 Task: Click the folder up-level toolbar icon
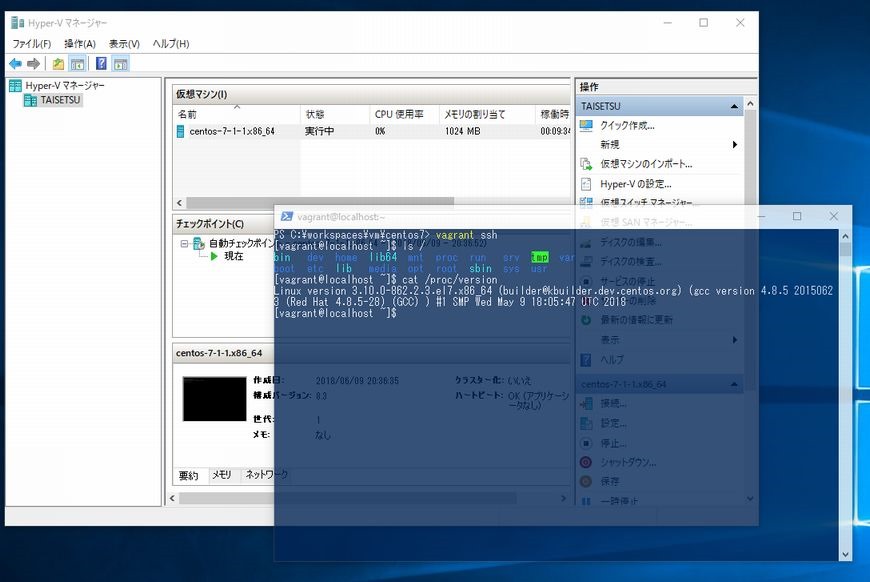[59, 64]
